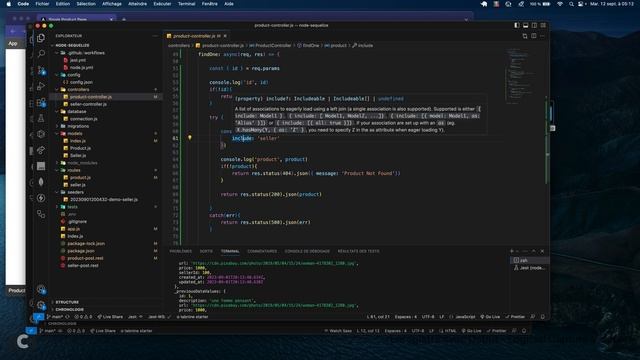Create new terminal with plus icon
The width and height of the screenshot is (640, 360).
512,251
